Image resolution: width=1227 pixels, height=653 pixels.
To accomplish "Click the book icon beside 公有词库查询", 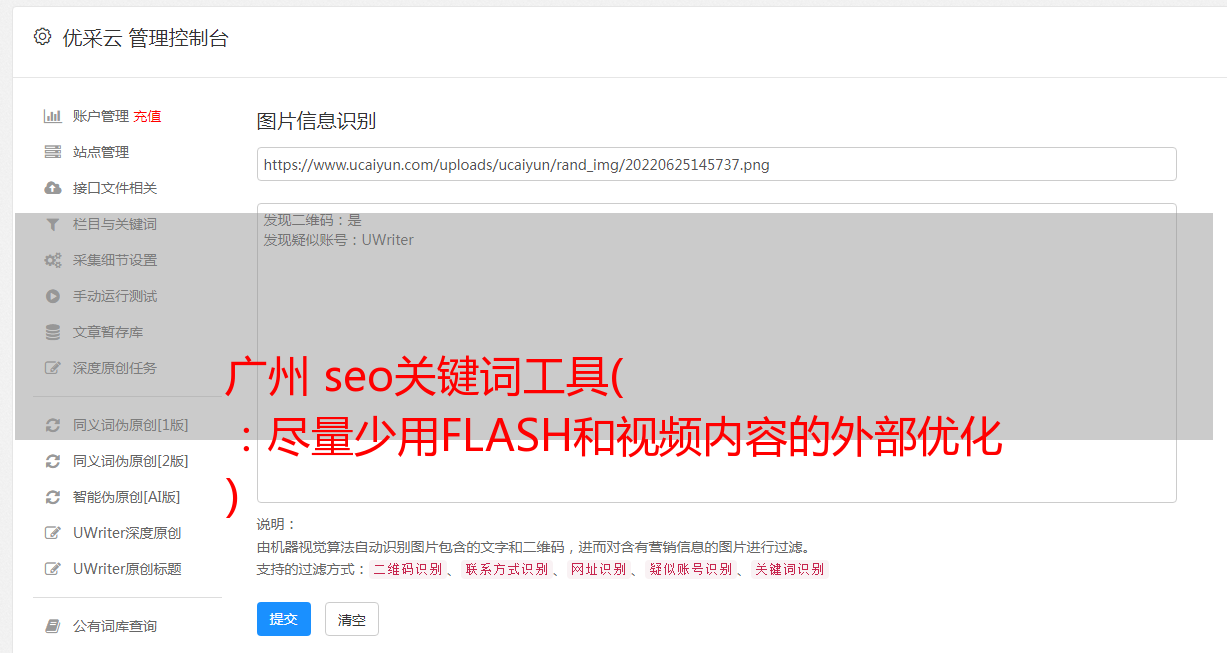I will pos(53,626).
